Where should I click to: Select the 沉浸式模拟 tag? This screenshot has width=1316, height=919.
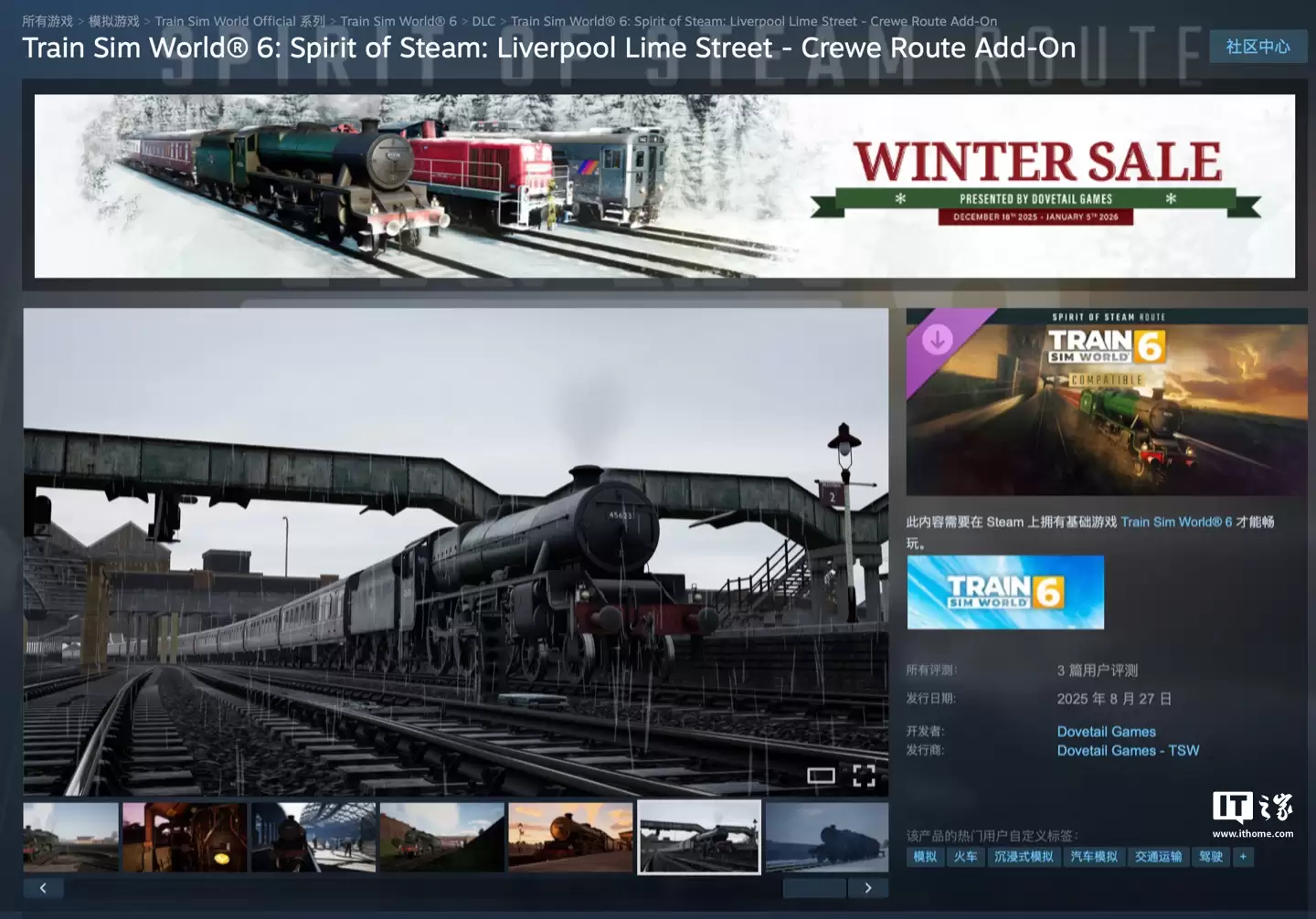pos(1024,857)
